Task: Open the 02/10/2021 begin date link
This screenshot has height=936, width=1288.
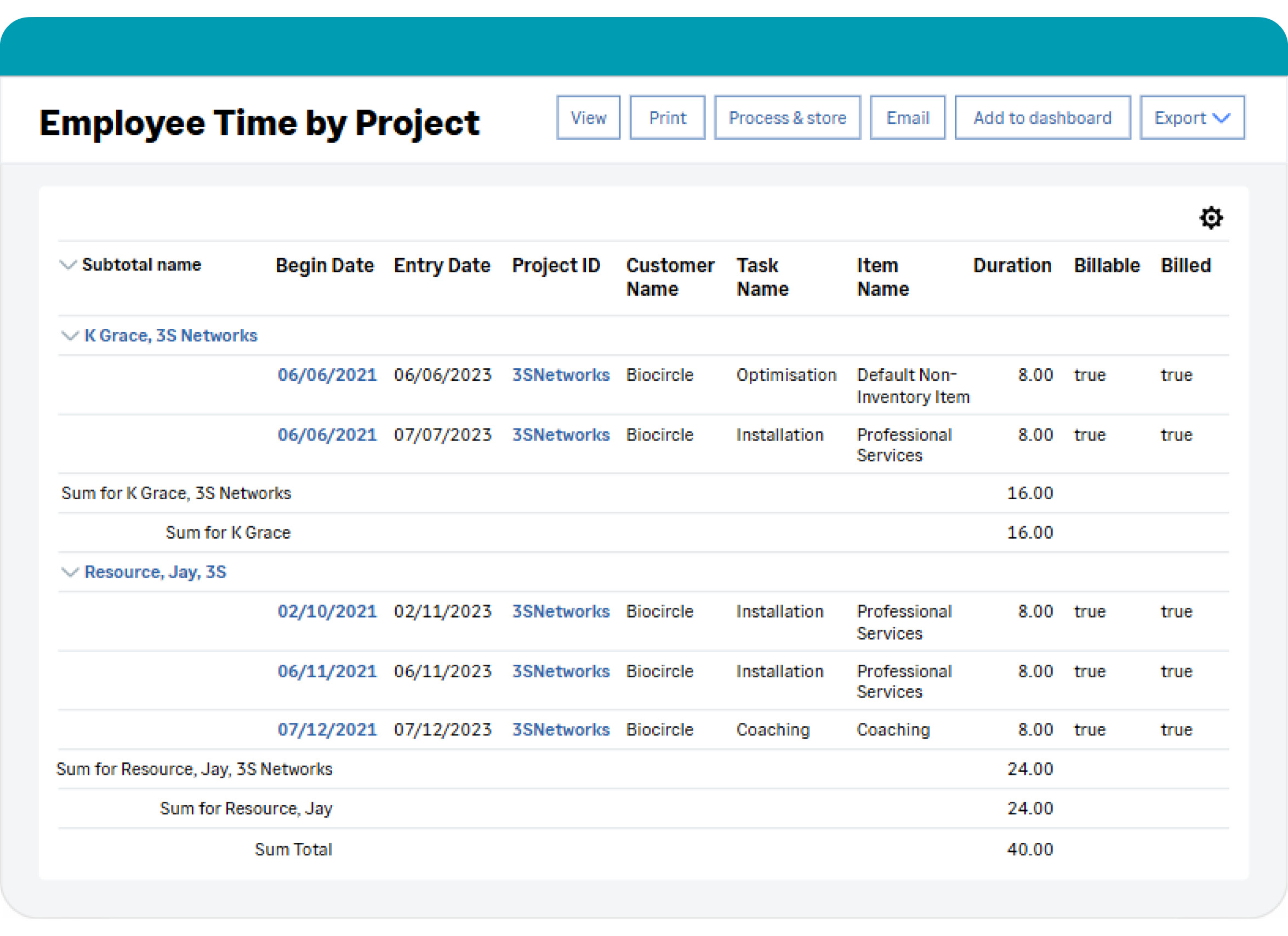Action: (327, 611)
